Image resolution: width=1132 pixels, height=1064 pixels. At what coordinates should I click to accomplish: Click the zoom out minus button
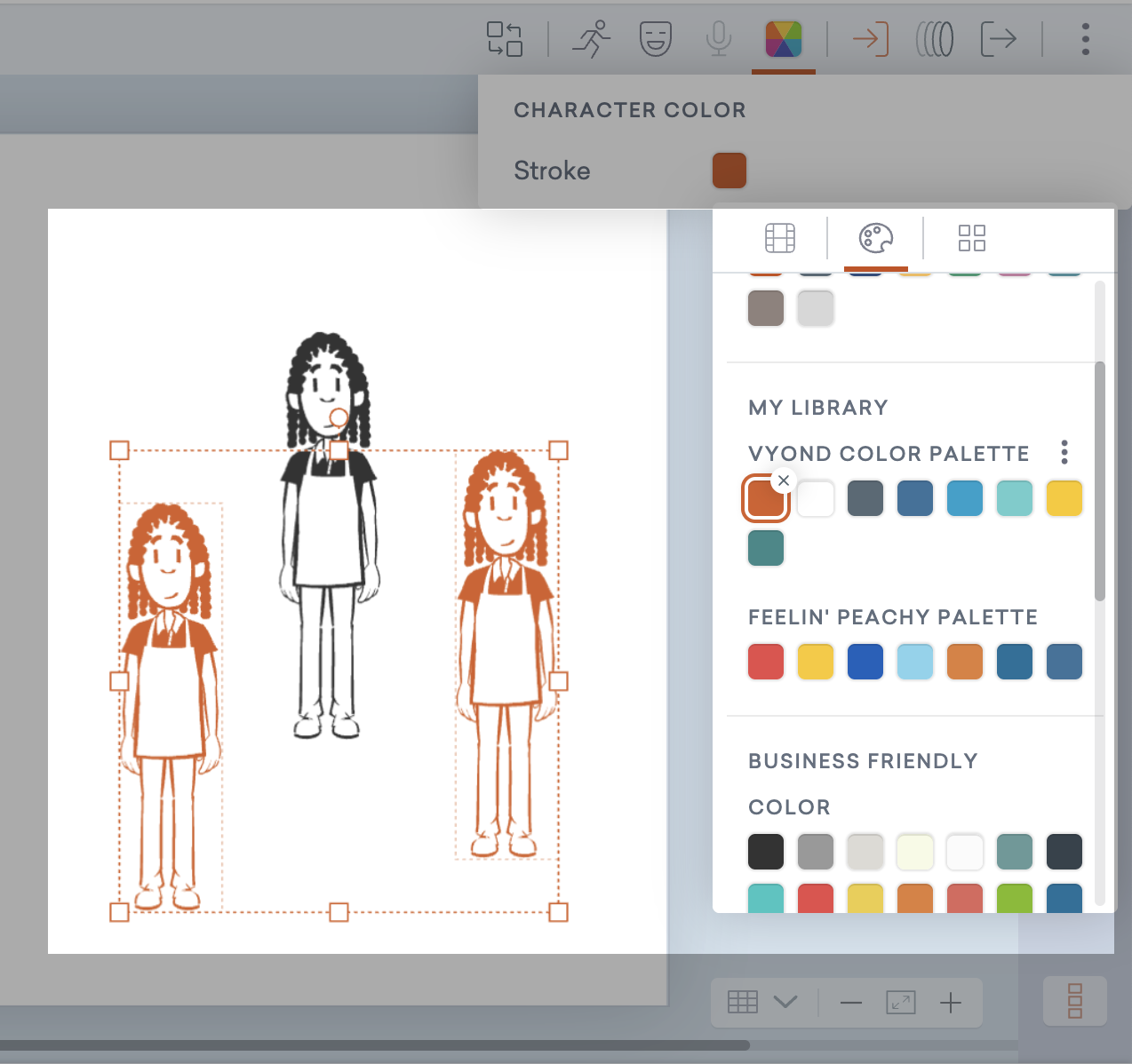(x=850, y=1002)
